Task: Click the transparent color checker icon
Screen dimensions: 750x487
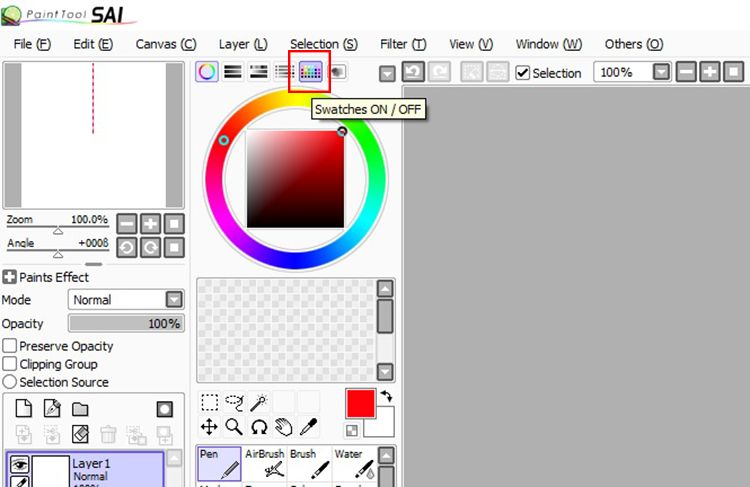Action: coord(352,431)
